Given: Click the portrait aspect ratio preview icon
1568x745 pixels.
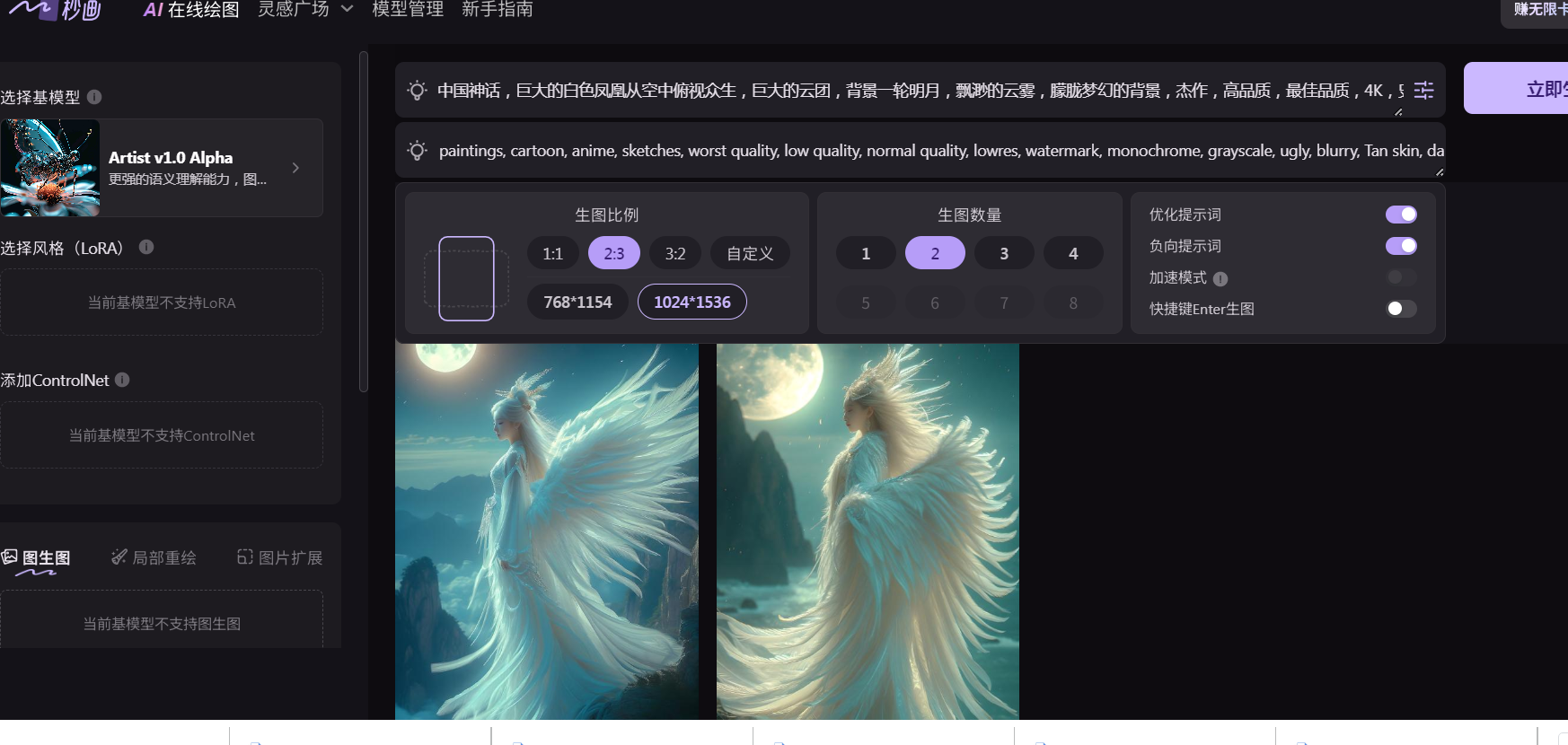Looking at the screenshot, I should coord(466,278).
